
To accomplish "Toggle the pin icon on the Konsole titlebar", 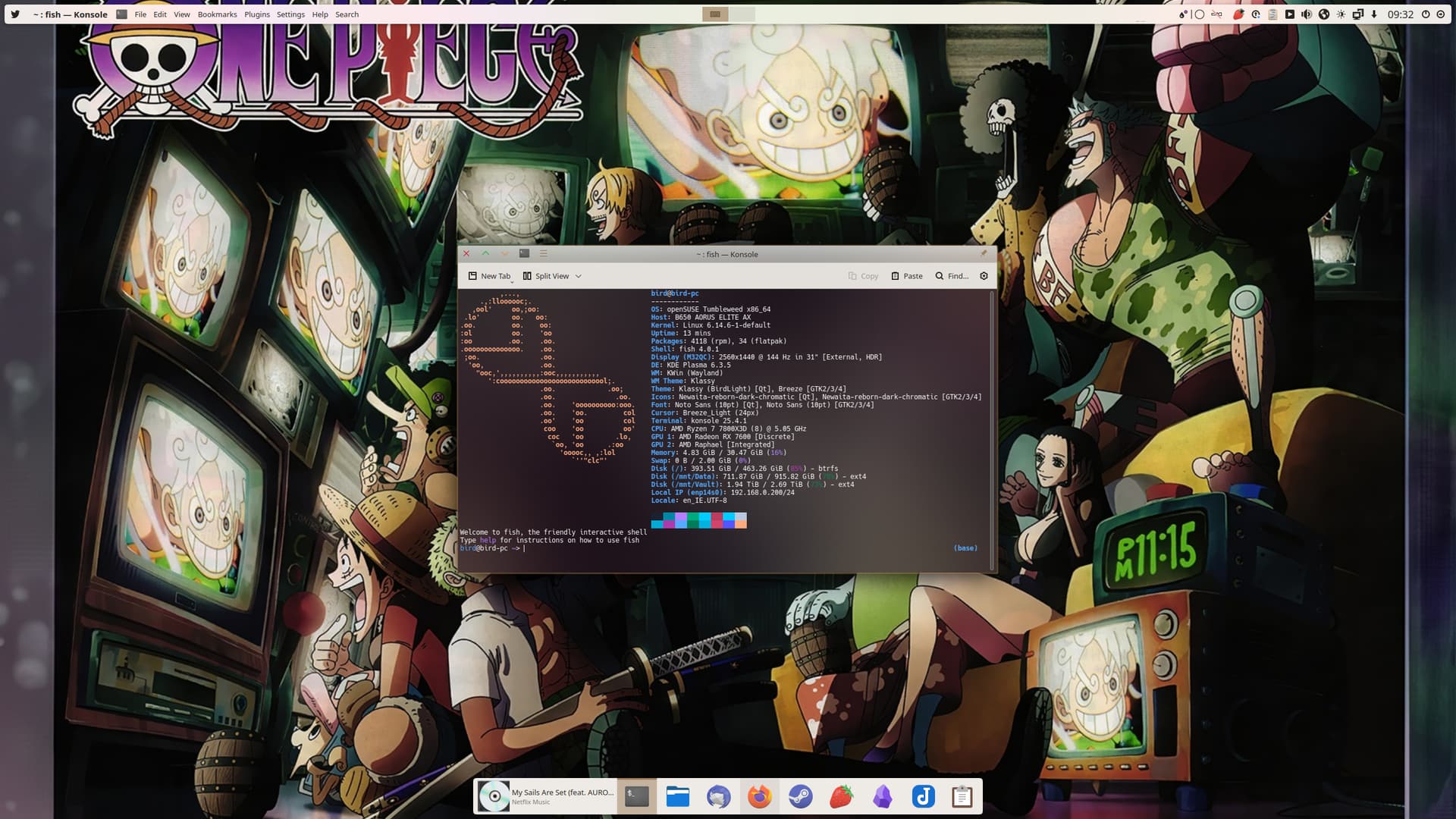I will click(x=984, y=253).
